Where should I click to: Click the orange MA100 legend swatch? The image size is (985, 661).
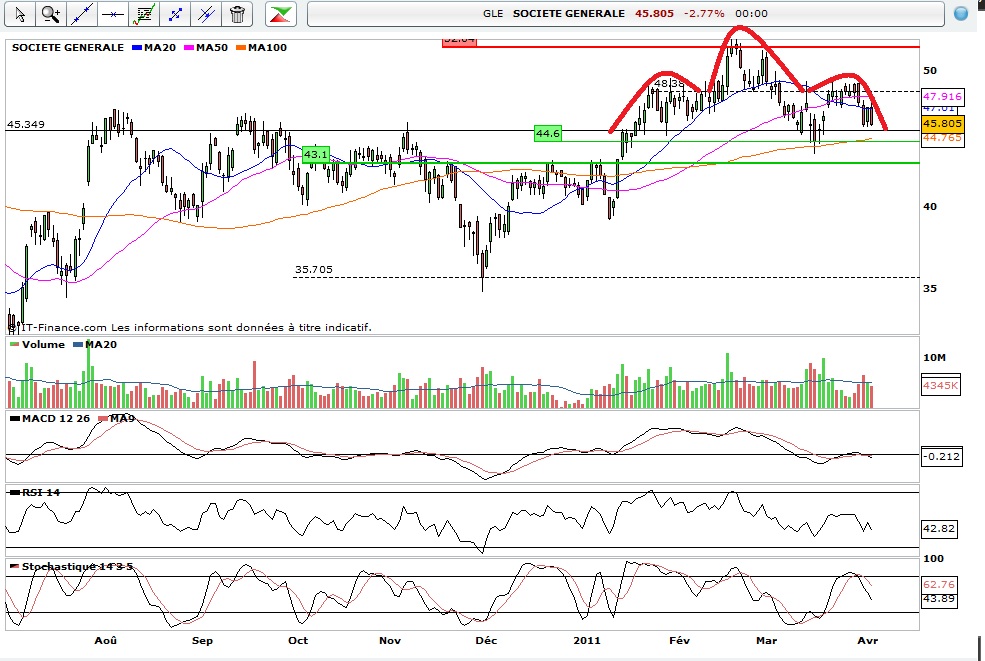point(241,48)
